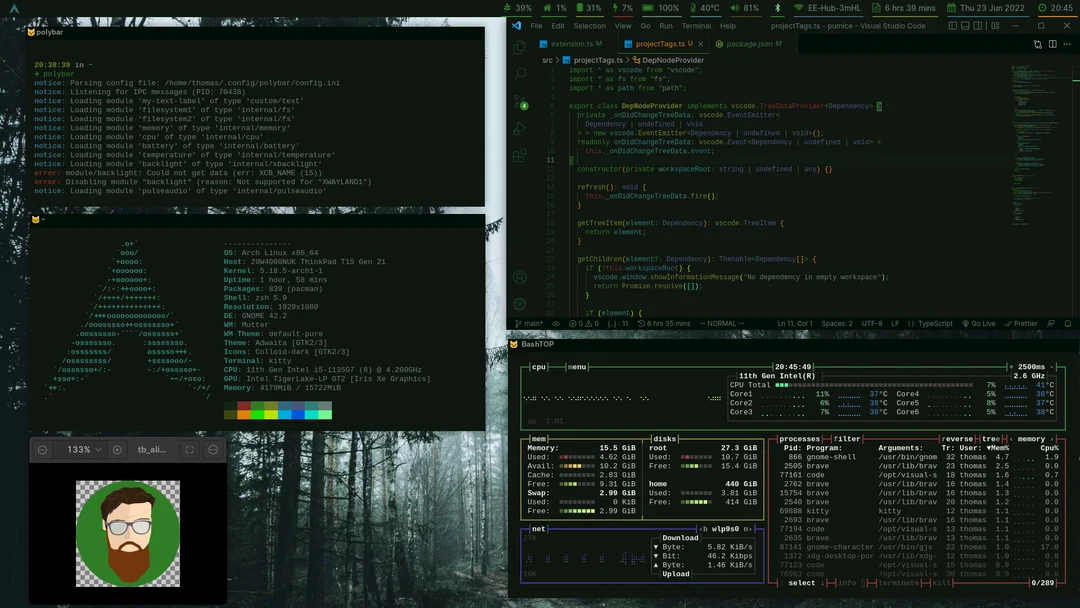Open Source Control showing 4 pending changes
The height and width of the screenshot is (608, 1080).
pos(519,103)
